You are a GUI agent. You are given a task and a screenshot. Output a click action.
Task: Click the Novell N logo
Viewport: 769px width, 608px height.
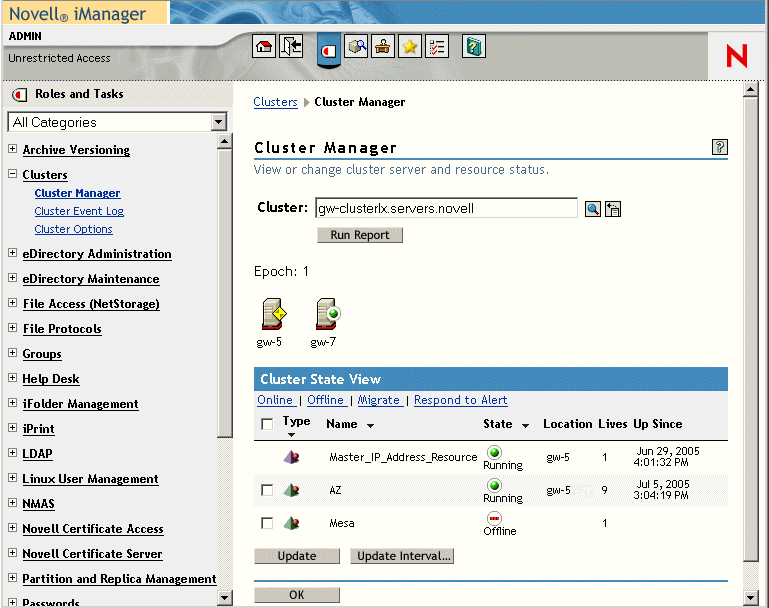tap(737, 55)
